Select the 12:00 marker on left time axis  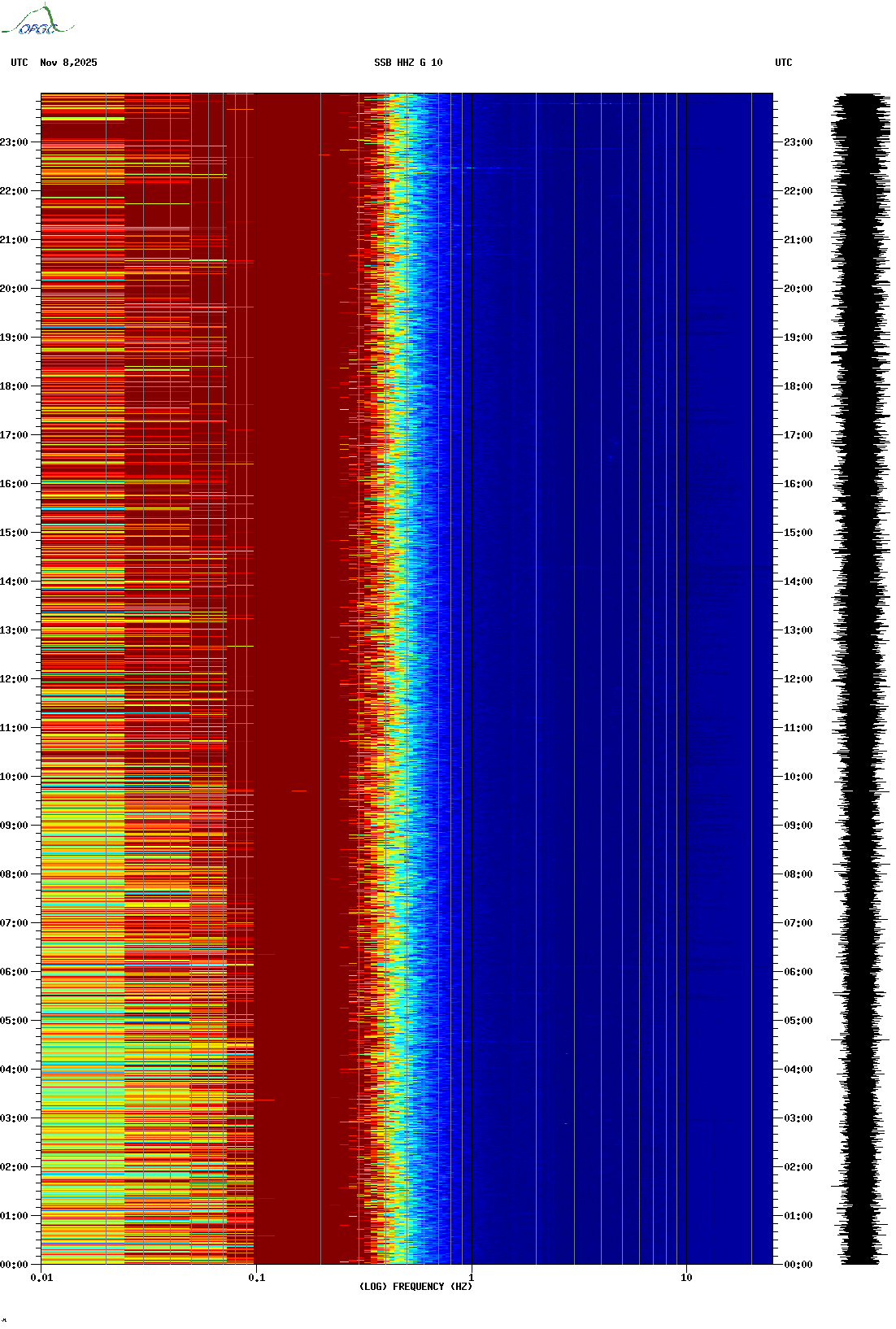point(14,679)
